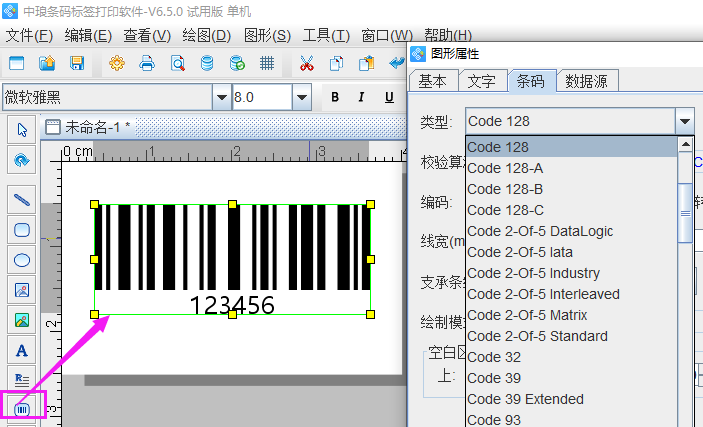Switch to the 文字 tab
Viewport: 703px width, 427px height.
(x=483, y=81)
